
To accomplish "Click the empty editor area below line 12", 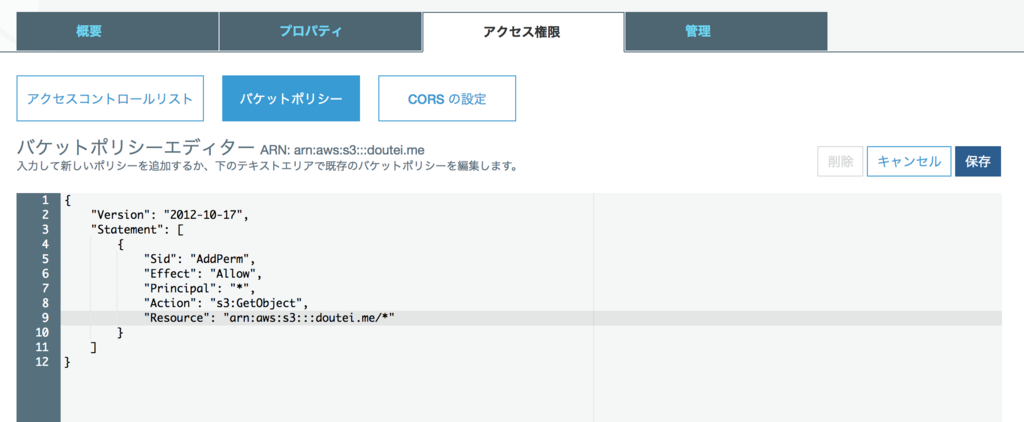I will point(531,396).
